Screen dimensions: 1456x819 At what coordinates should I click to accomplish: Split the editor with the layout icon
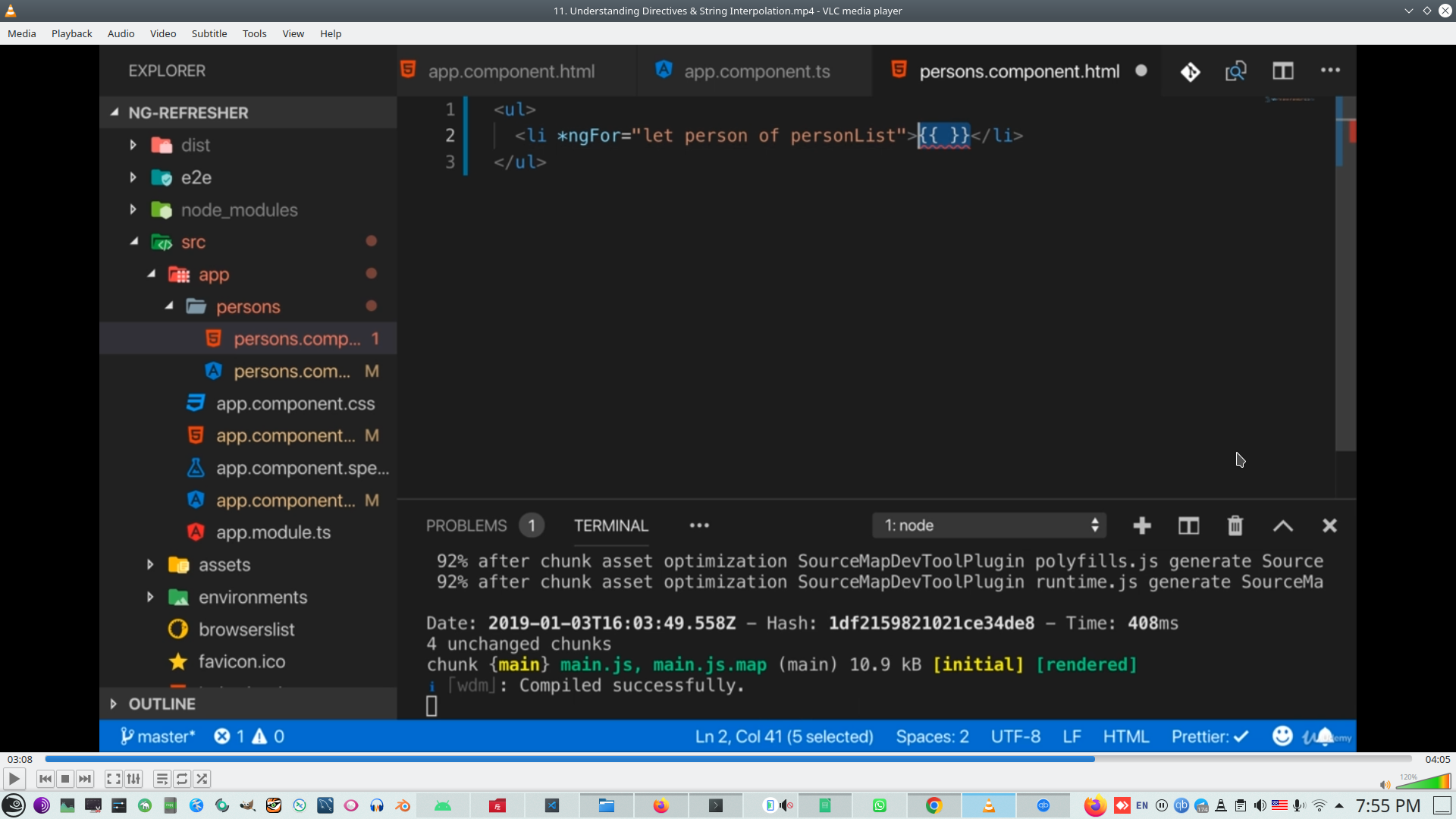click(1284, 71)
